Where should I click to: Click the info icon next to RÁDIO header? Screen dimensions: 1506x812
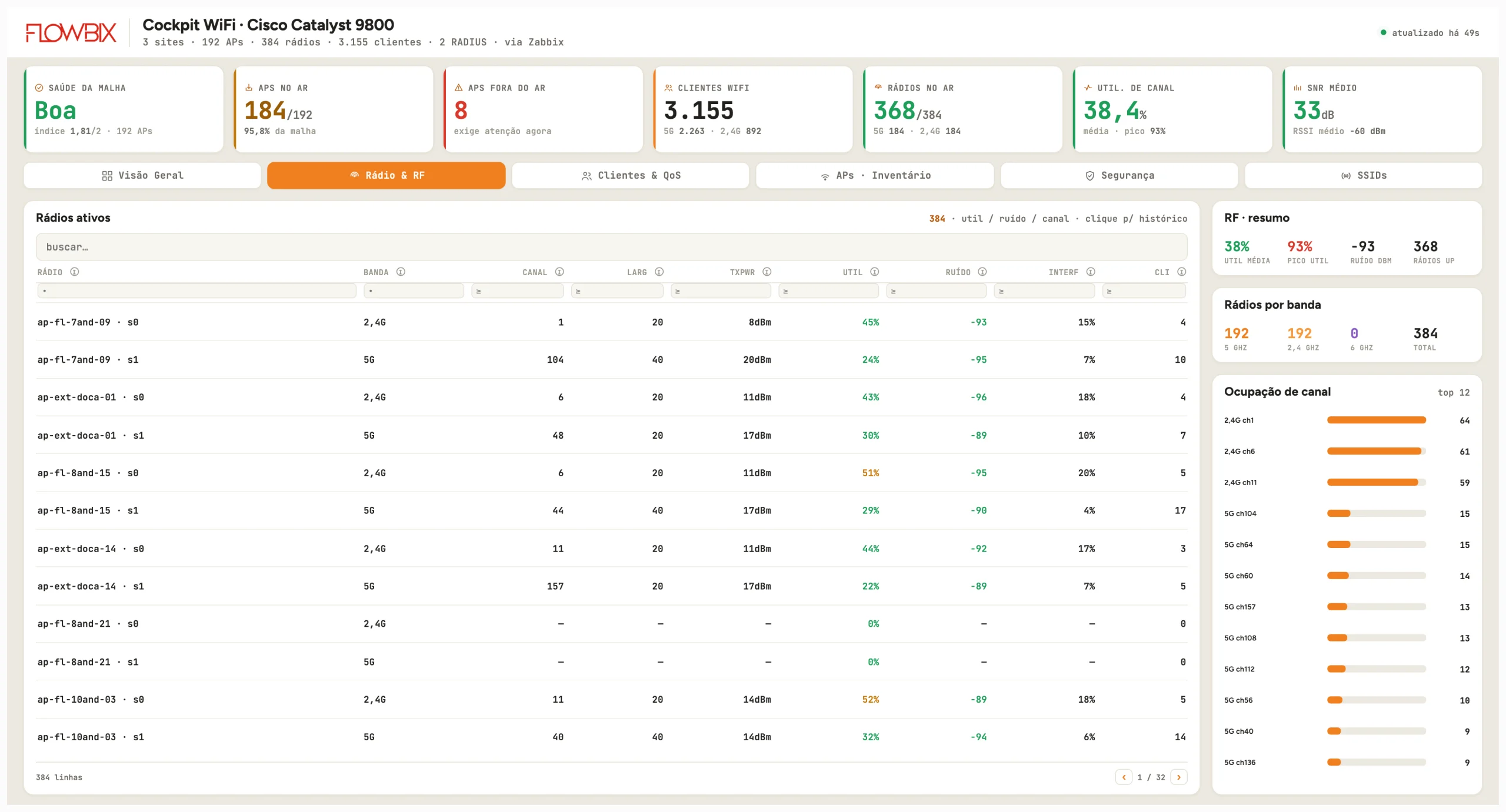coord(75,272)
